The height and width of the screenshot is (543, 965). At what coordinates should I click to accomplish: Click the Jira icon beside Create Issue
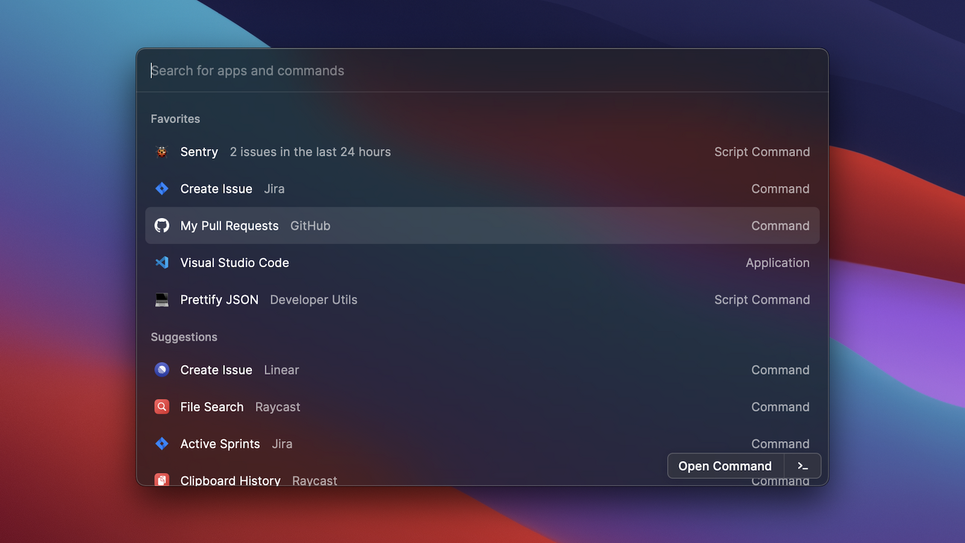[162, 188]
